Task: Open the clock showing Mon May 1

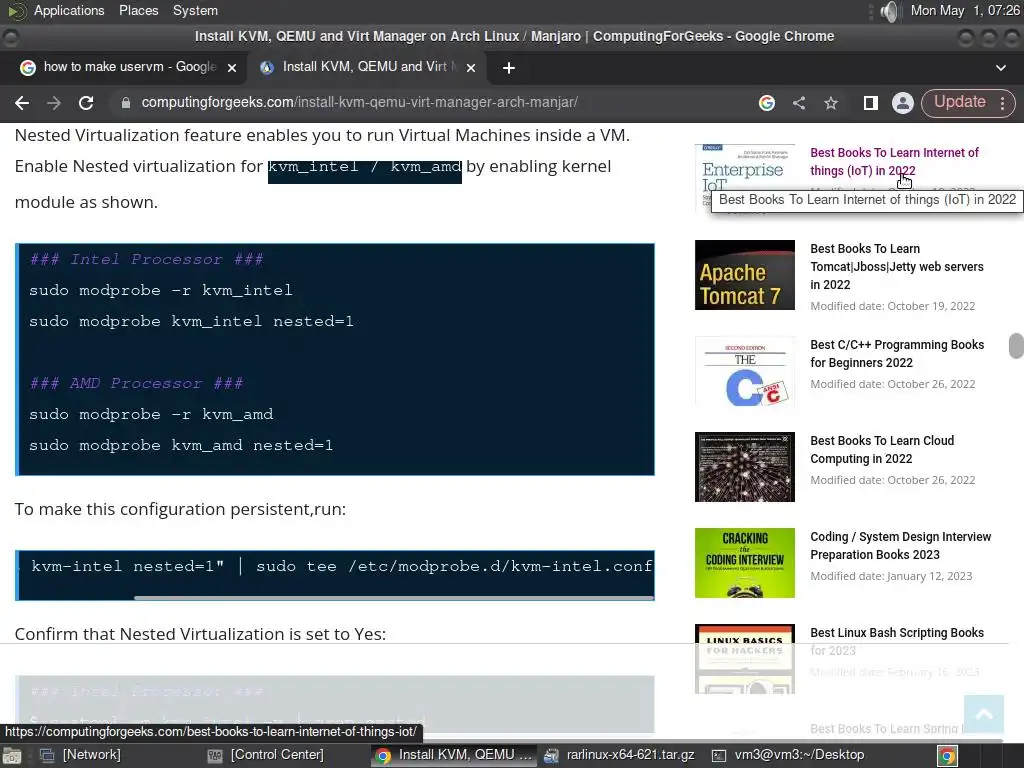Action: [x=965, y=10]
